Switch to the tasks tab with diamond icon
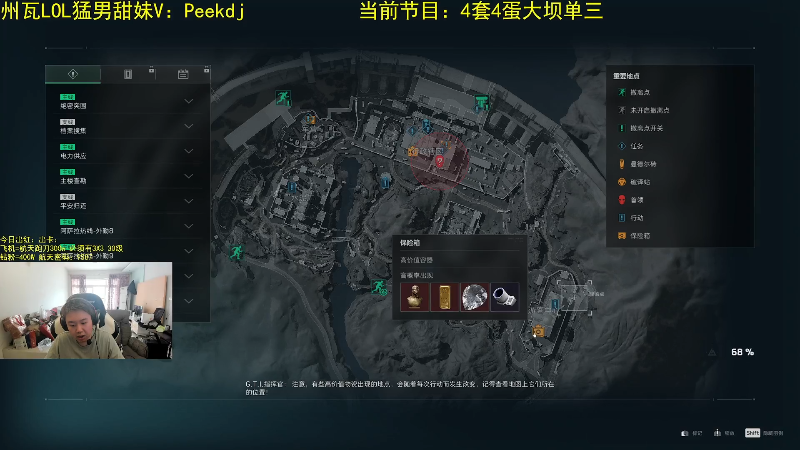This screenshot has height=450, width=800. (x=73, y=74)
